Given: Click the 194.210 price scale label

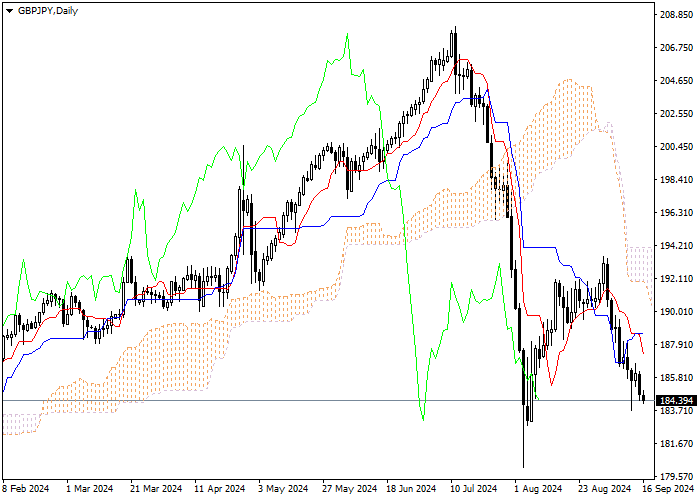Looking at the screenshot, I should (x=676, y=246).
